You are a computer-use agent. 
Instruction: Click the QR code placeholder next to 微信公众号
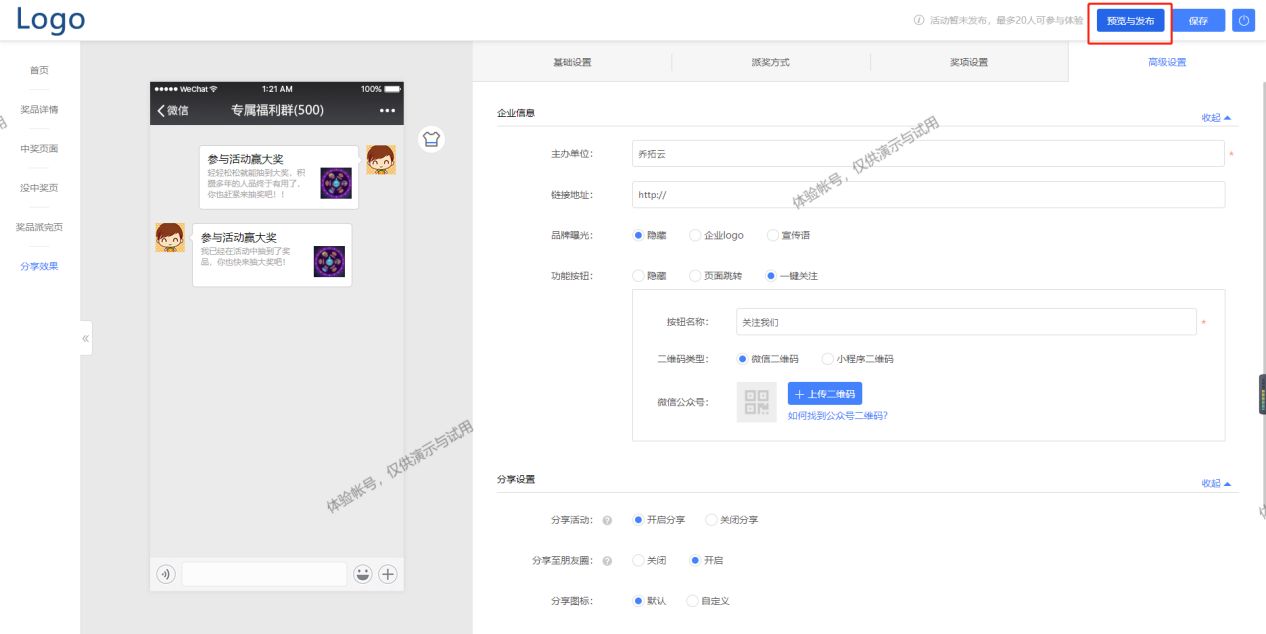click(x=757, y=401)
